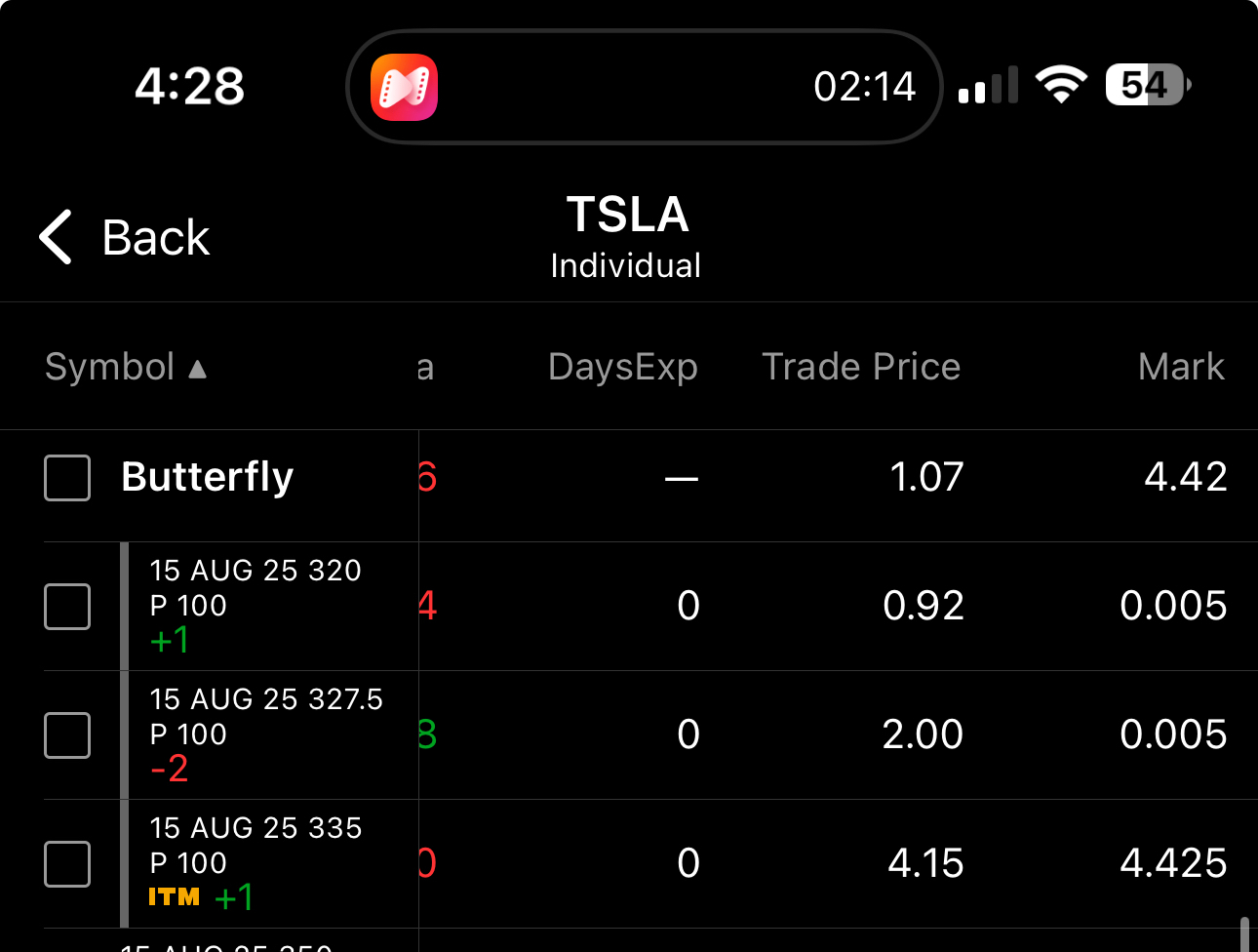The image size is (1258, 952).
Task: Tap the back chevron arrow
Action: [57, 237]
